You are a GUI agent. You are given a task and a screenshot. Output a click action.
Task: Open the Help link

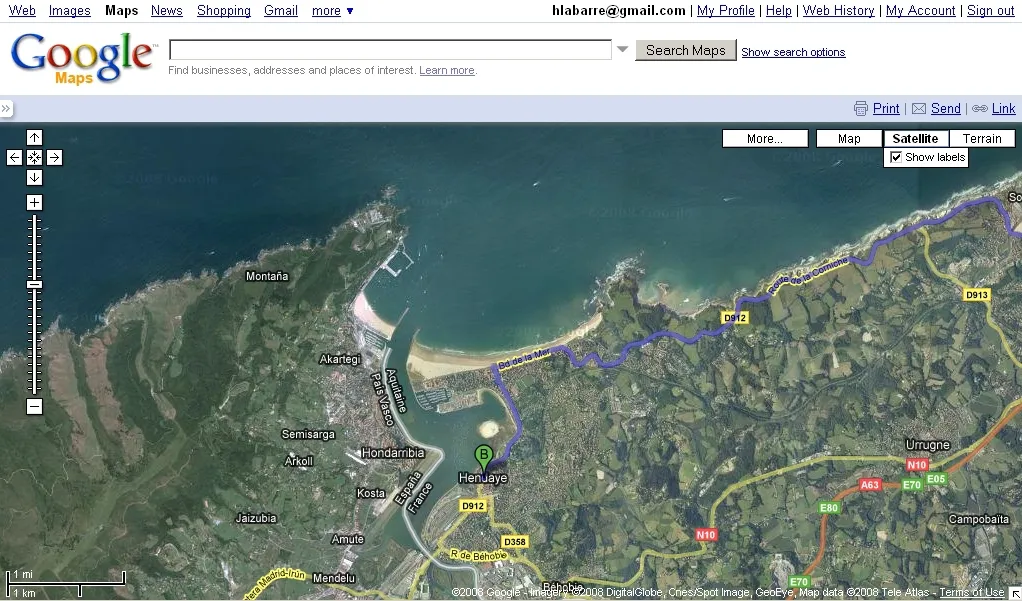778,10
